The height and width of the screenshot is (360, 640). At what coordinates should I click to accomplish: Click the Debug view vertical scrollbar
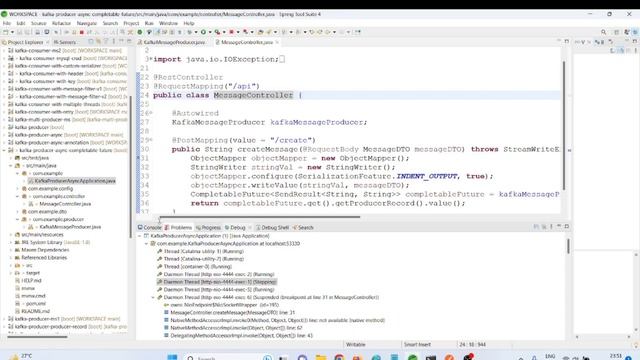click(568, 246)
